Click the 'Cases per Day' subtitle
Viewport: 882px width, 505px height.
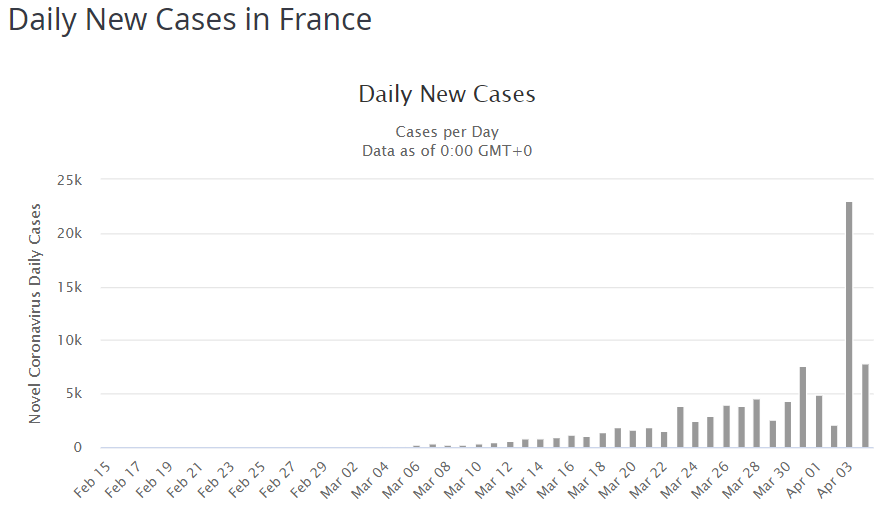[x=447, y=132]
